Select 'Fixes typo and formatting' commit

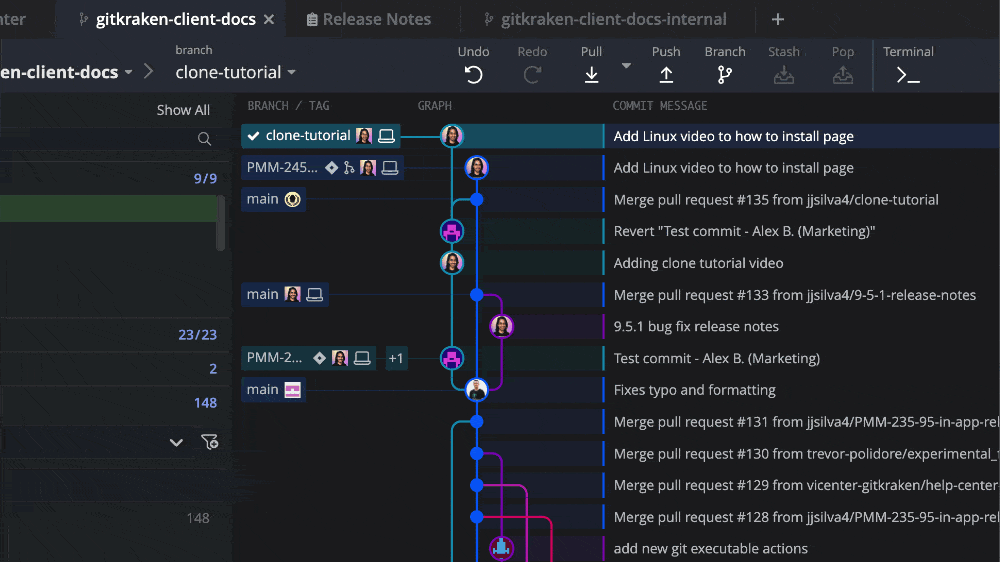(x=695, y=390)
